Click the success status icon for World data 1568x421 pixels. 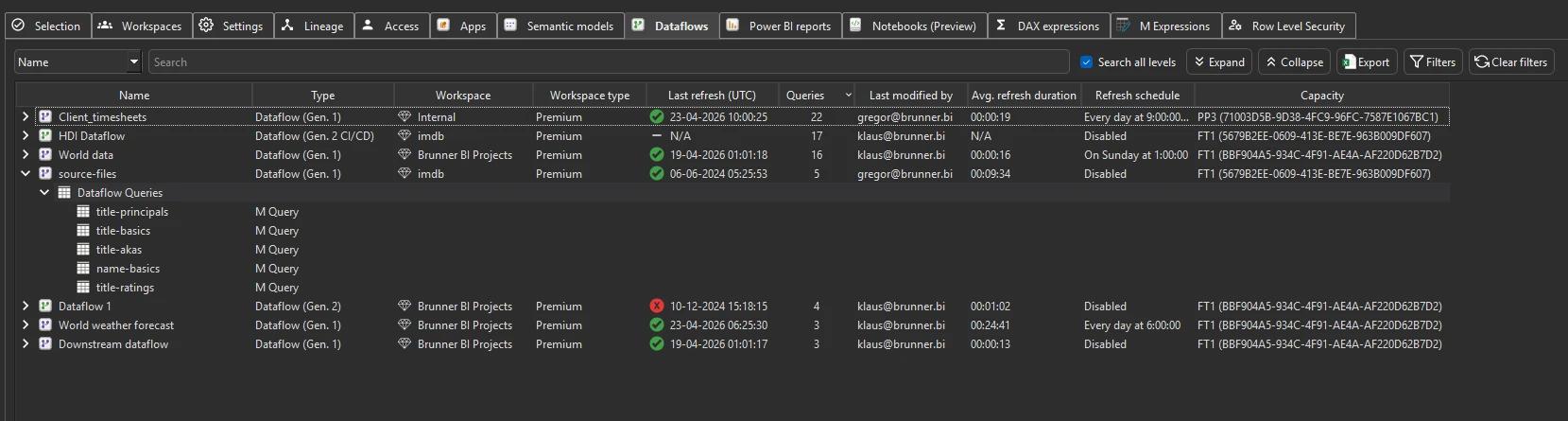(657, 155)
